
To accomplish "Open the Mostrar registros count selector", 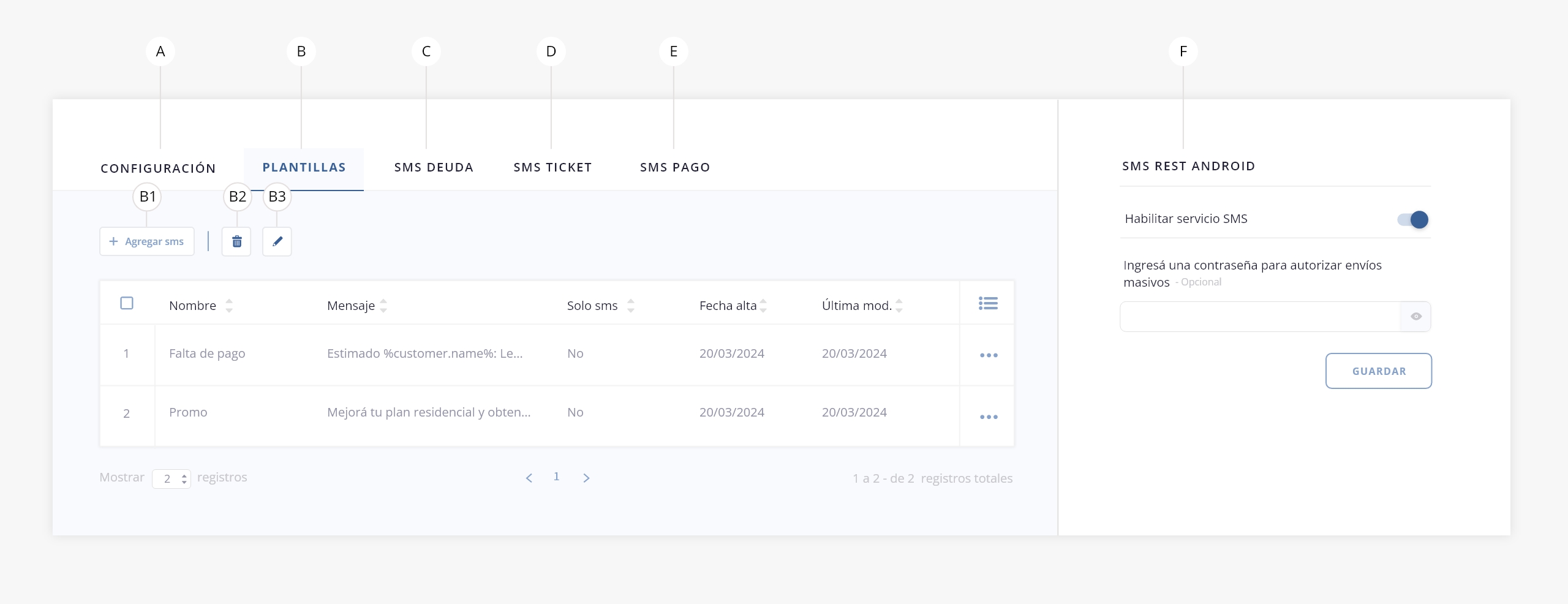I will point(171,479).
